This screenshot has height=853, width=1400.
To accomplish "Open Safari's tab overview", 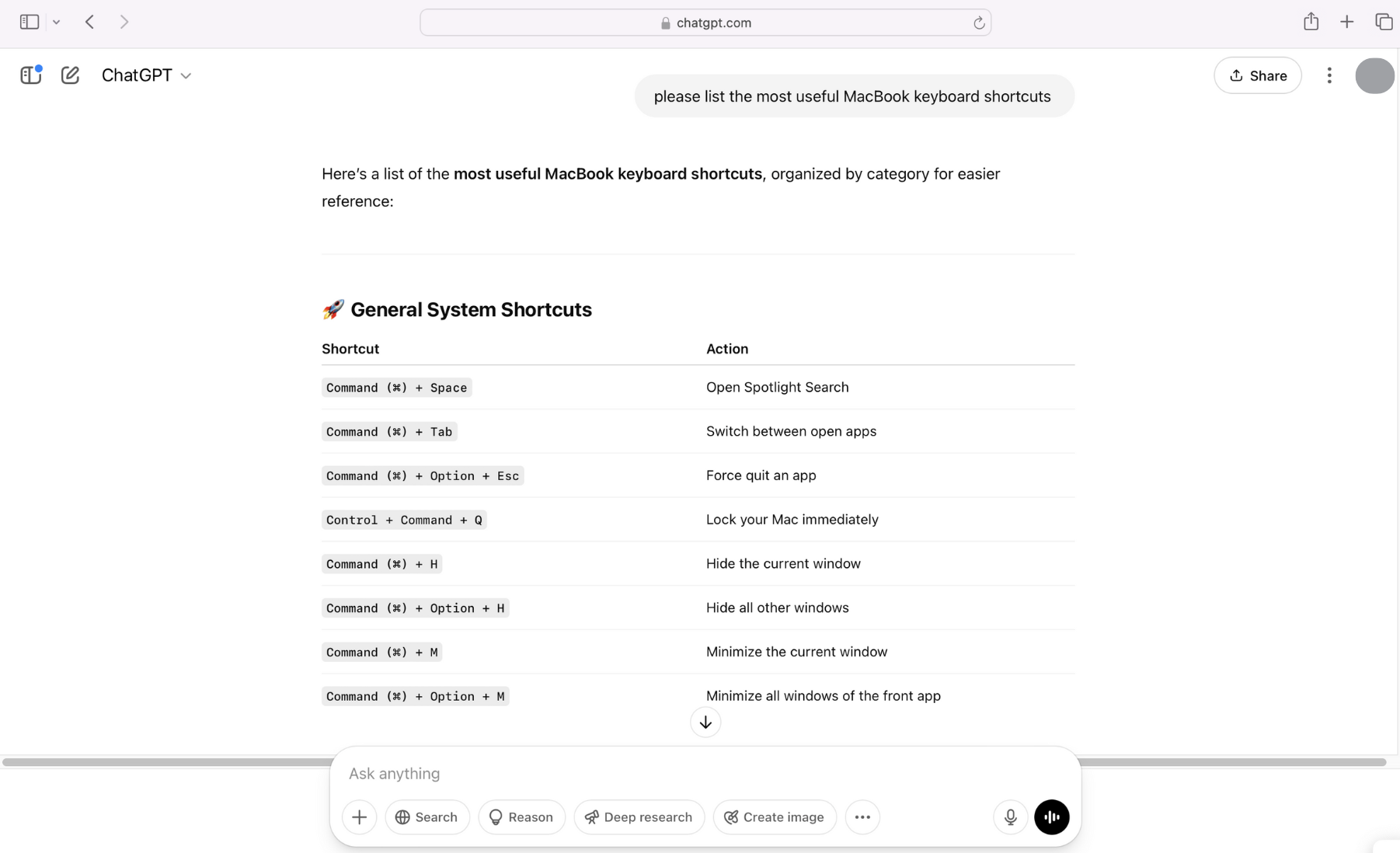I will (1385, 21).
